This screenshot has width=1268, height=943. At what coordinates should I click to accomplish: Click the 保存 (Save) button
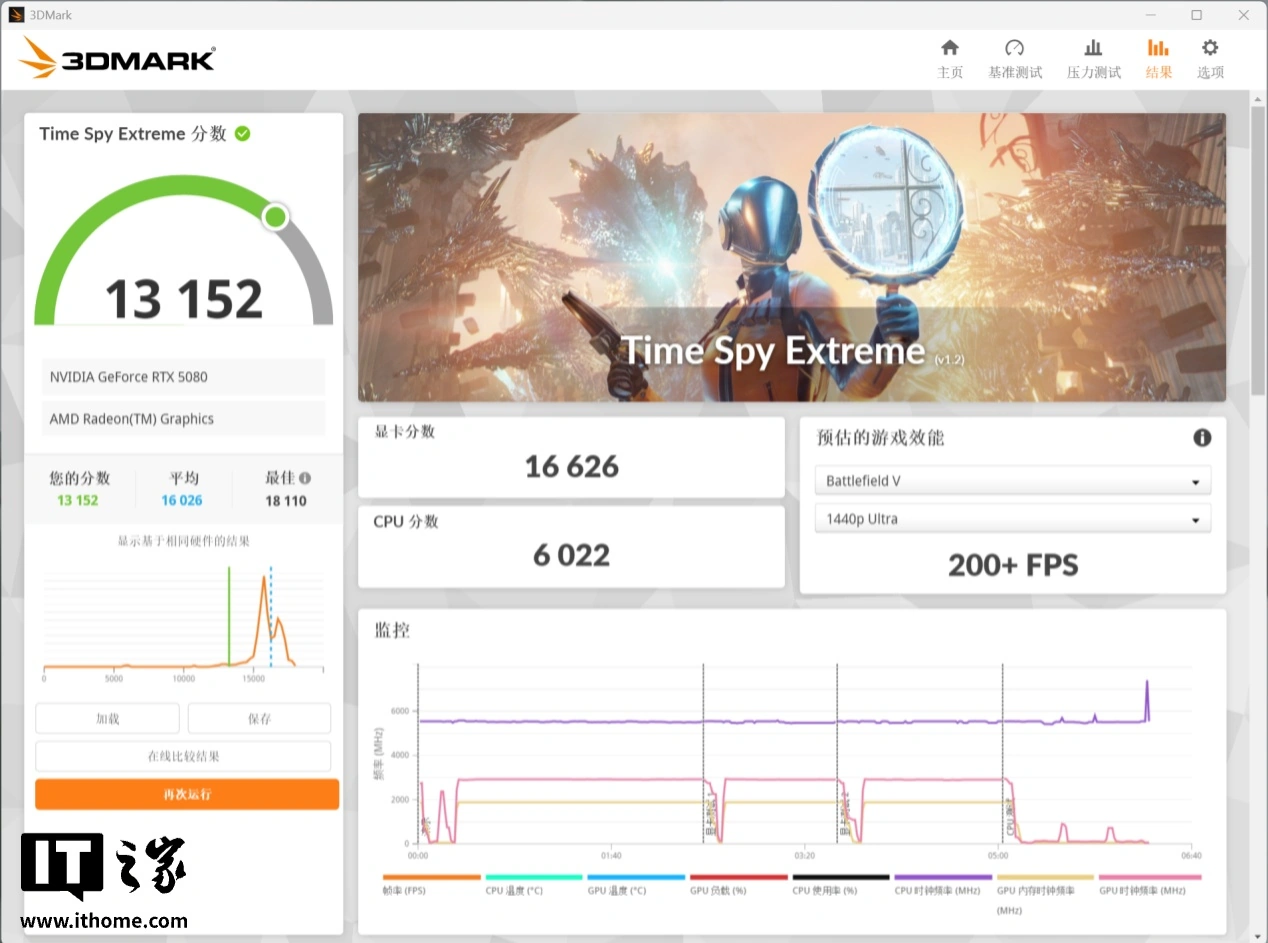pyautogui.click(x=259, y=718)
